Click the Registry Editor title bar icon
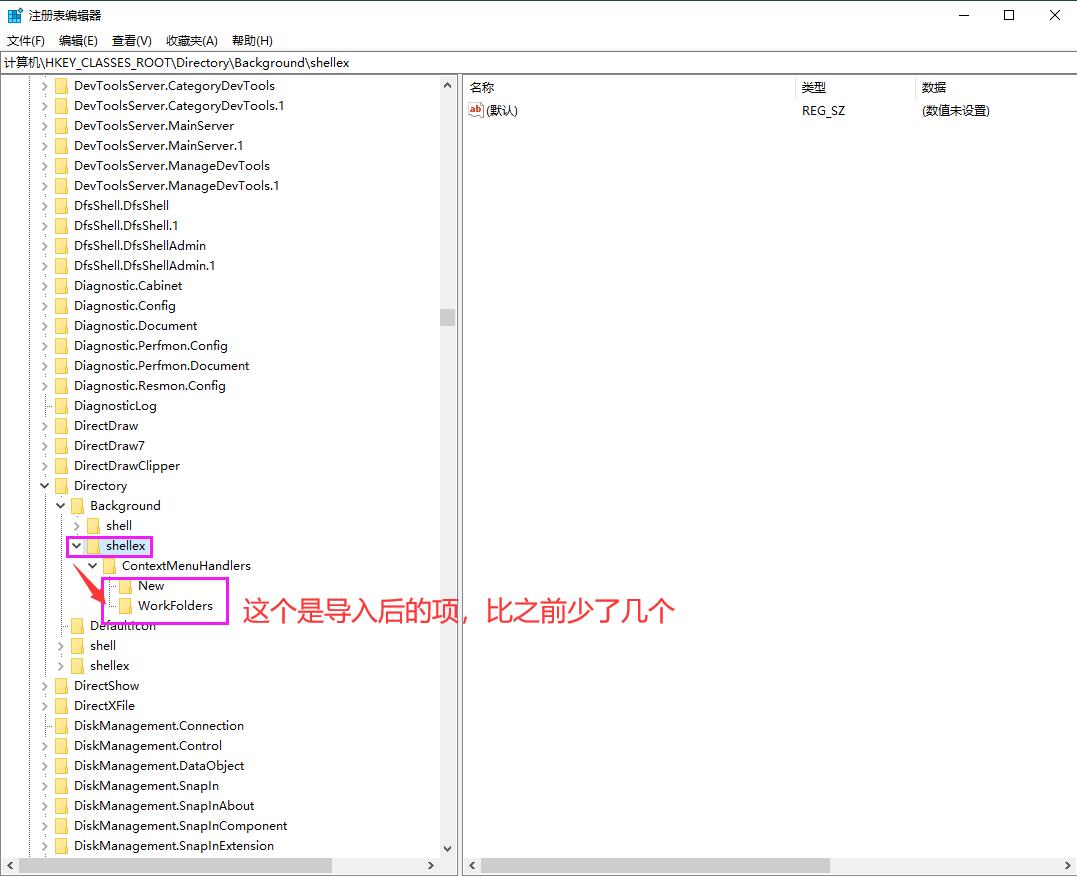This screenshot has height=876, width=1077. point(14,15)
